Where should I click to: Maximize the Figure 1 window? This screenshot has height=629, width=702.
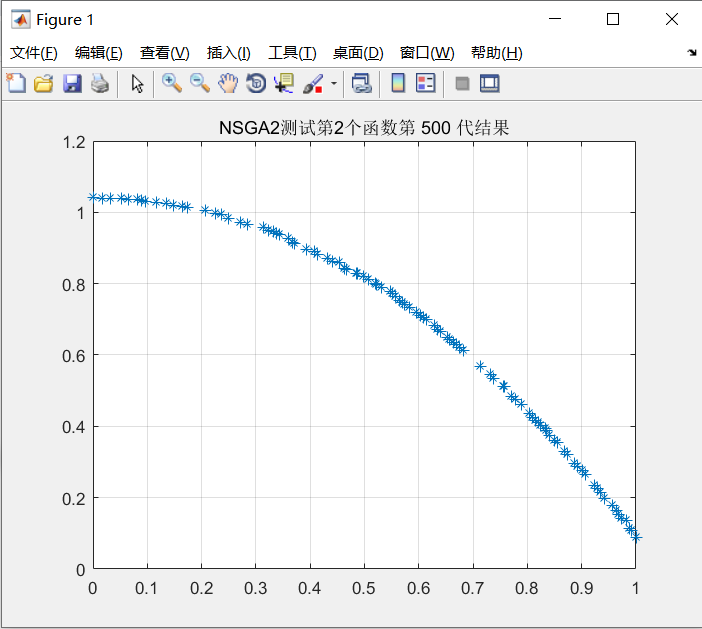coord(613,19)
